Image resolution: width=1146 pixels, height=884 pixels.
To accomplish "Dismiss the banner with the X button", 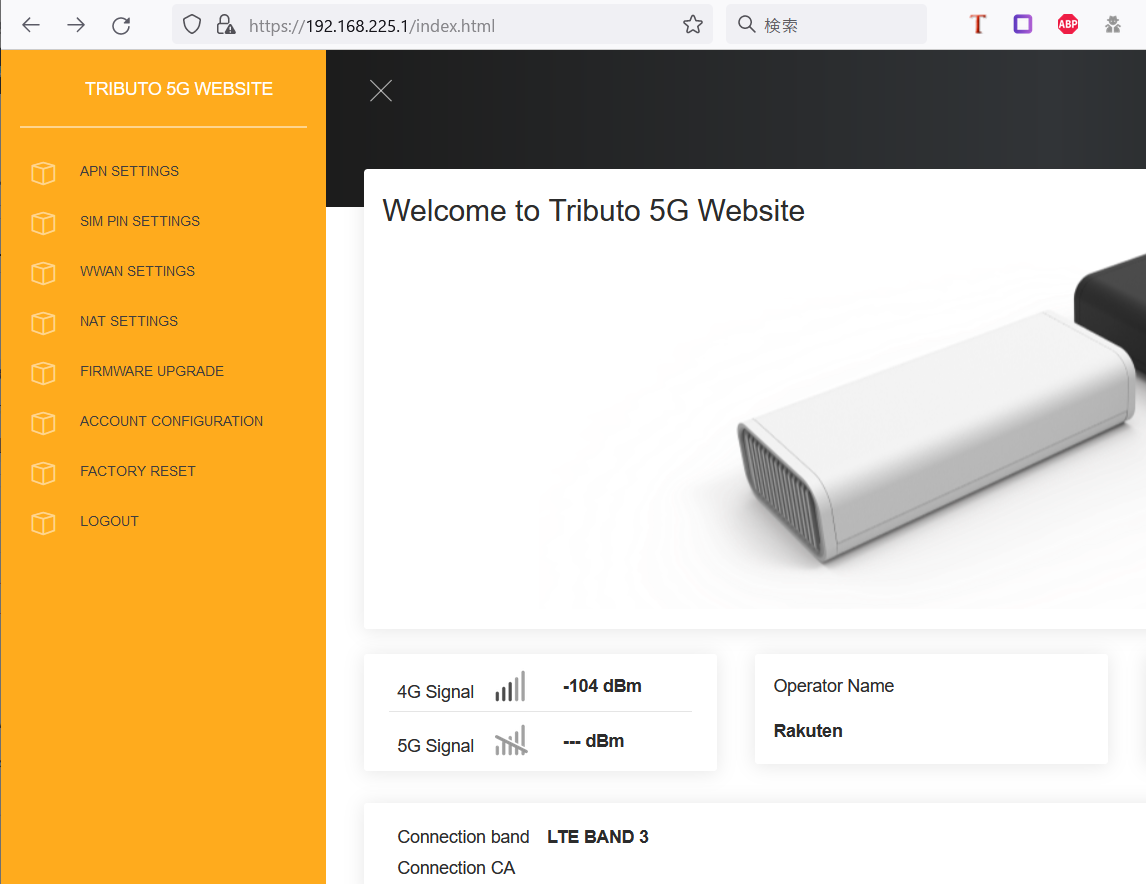I will [x=381, y=90].
